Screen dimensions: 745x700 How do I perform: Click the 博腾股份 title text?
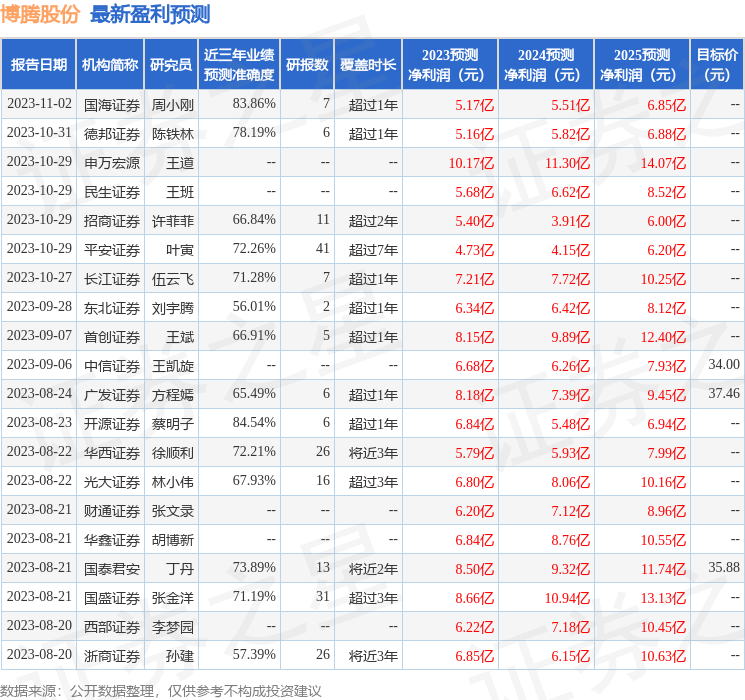coord(39,14)
